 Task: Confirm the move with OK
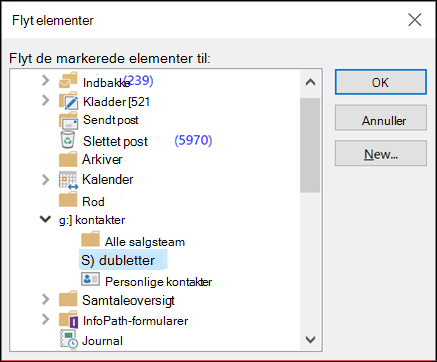pyautogui.click(x=381, y=82)
